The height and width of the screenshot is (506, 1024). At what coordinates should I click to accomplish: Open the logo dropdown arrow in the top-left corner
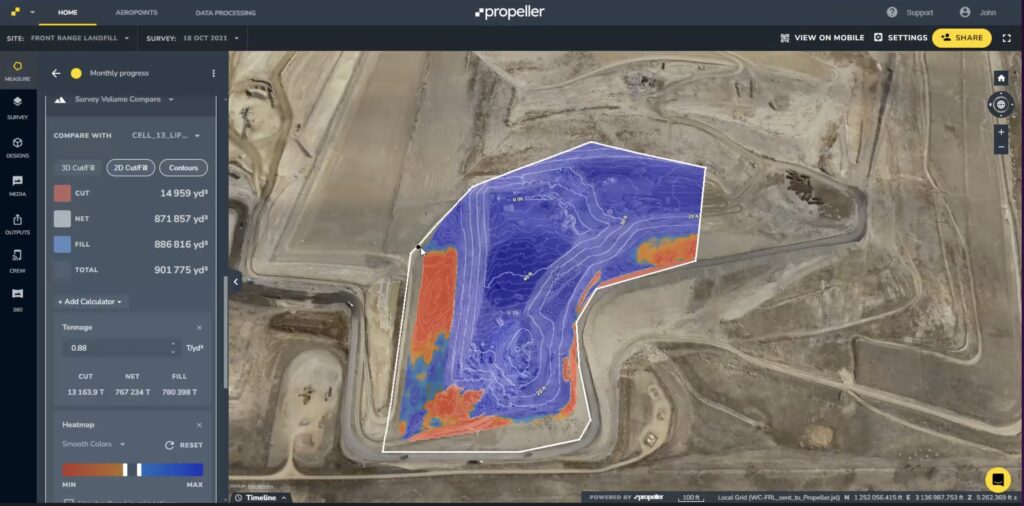[x=33, y=12]
